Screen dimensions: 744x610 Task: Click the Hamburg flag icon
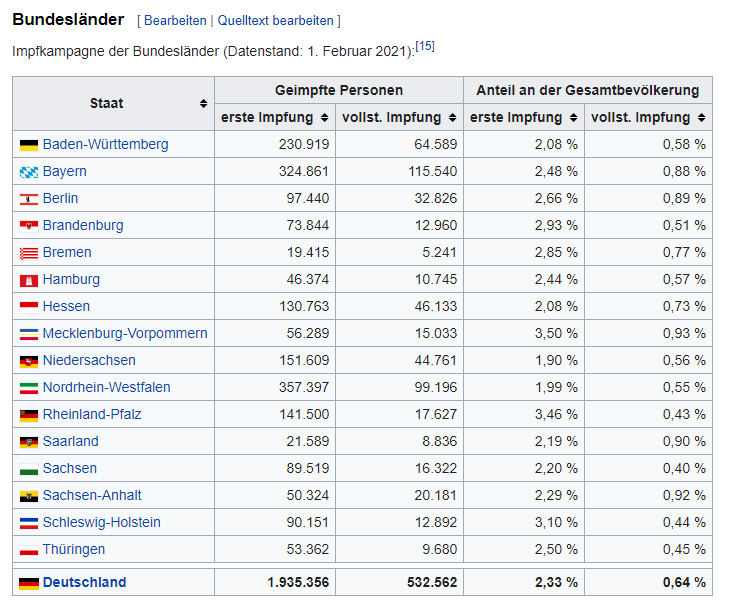pos(28,280)
